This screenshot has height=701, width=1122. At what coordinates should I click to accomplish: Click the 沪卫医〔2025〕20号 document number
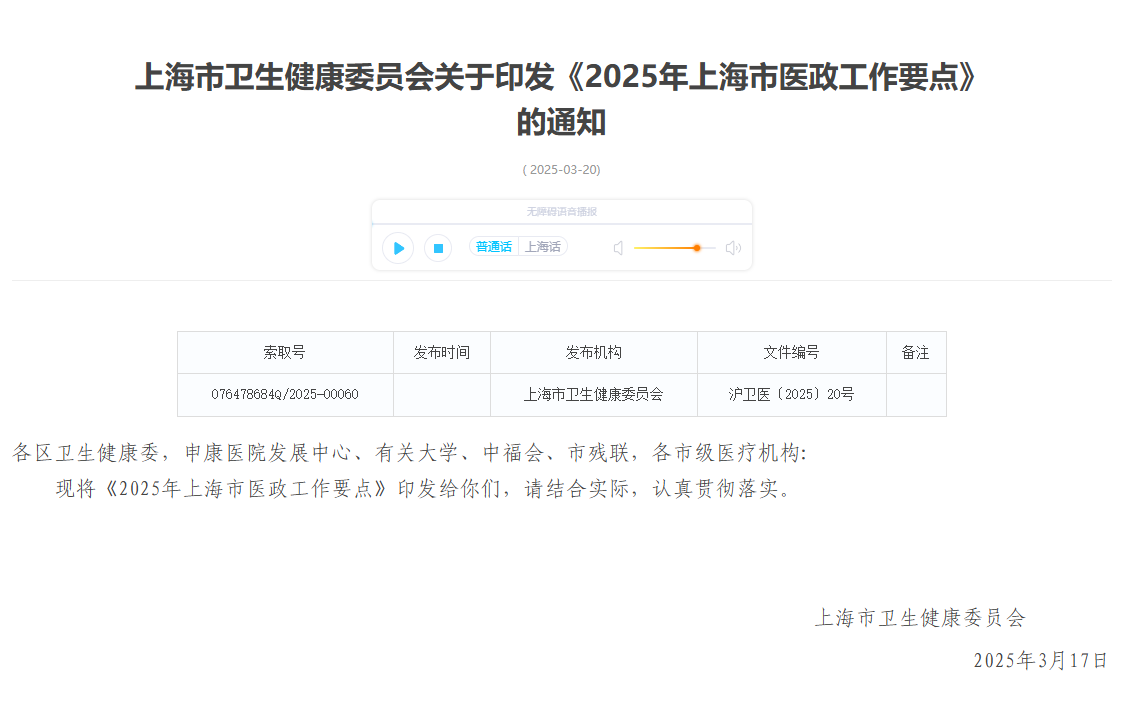pos(790,394)
